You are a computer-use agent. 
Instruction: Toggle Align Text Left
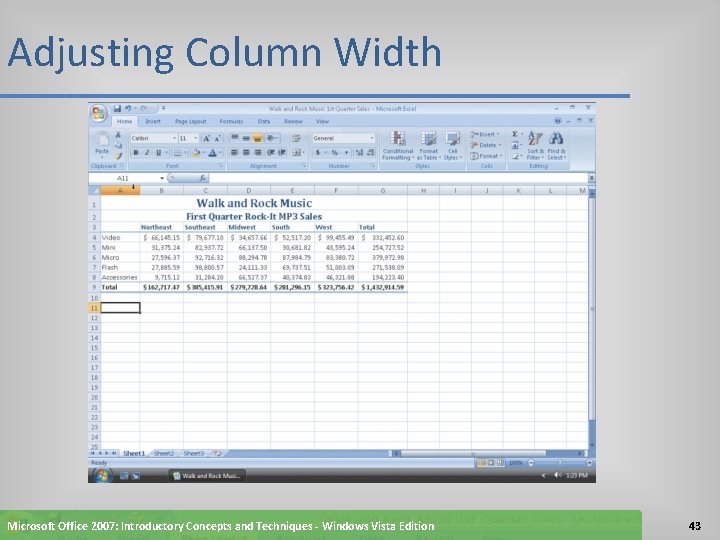pyautogui.click(x=235, y=152)
